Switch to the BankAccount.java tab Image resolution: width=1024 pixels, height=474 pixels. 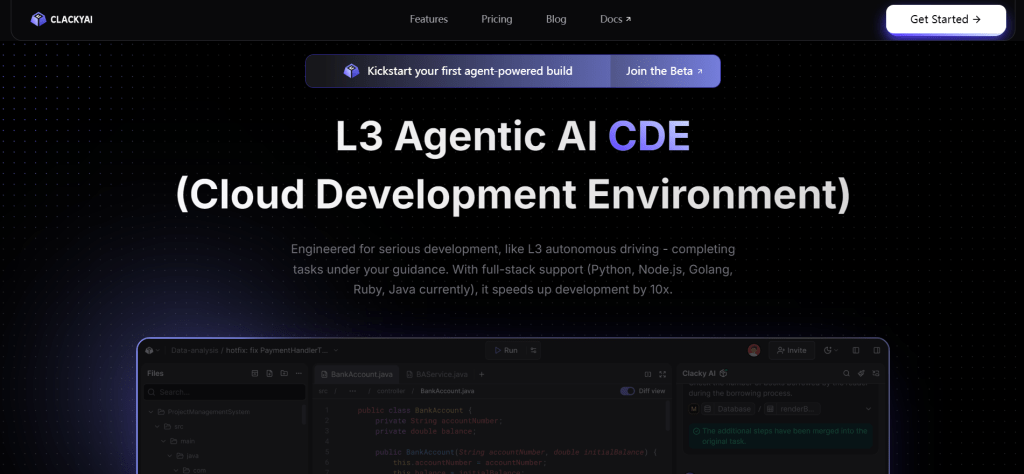(x=356, y=374)
